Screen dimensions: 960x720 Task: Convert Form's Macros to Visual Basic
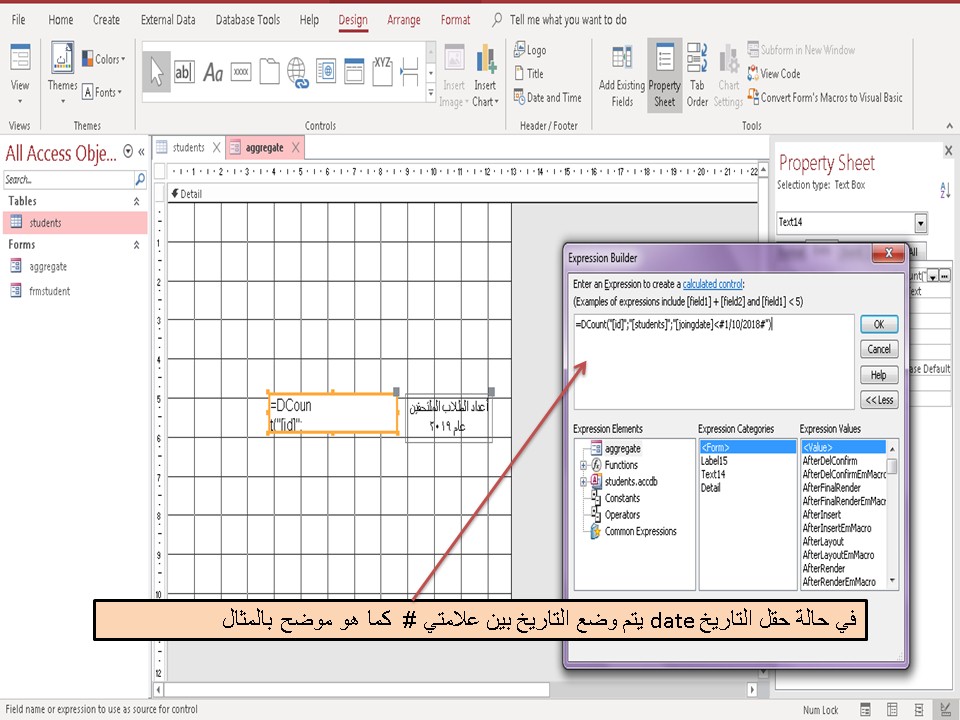[x=825, y=97]
